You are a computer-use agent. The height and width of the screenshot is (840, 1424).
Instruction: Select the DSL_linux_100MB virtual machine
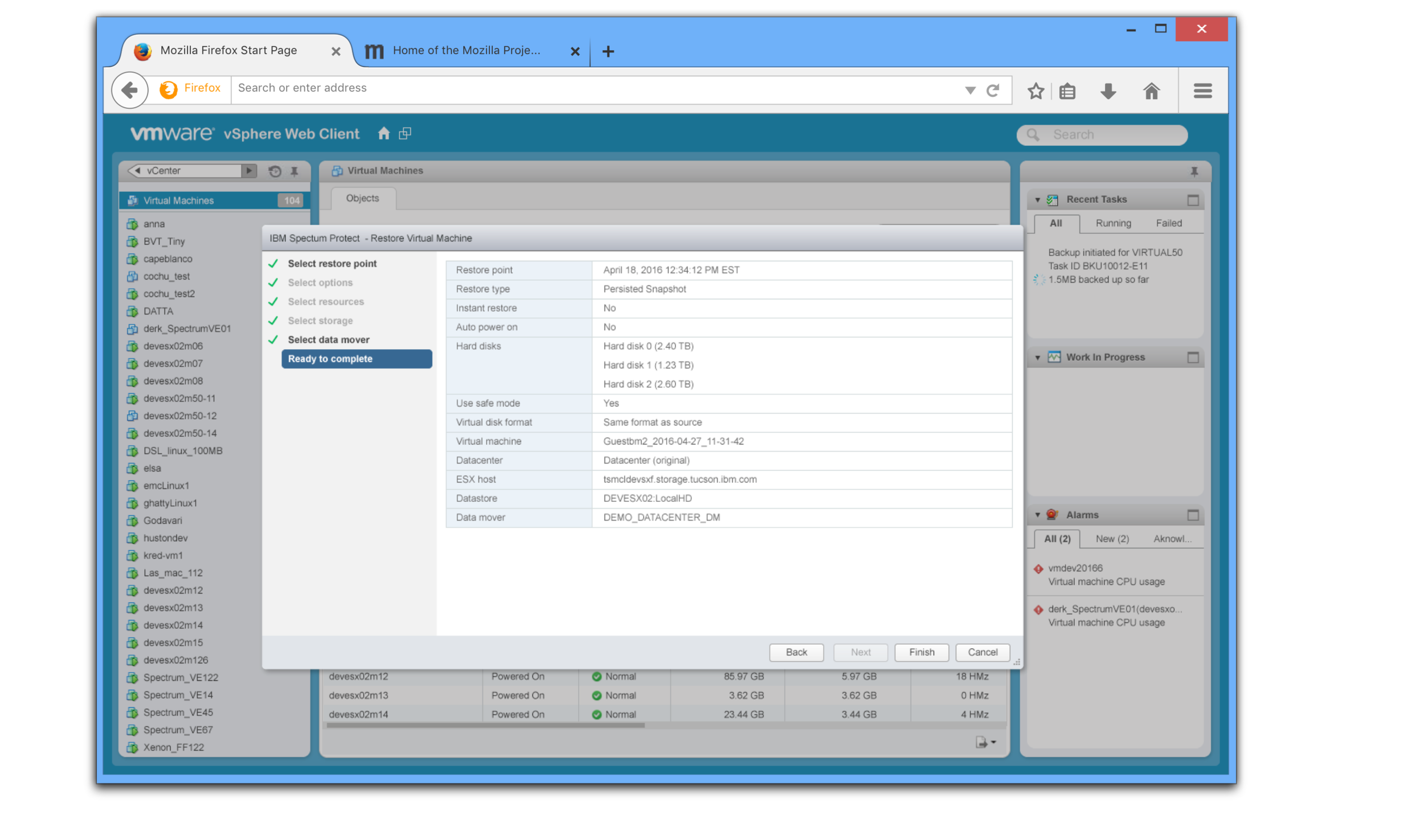point(182,450)
